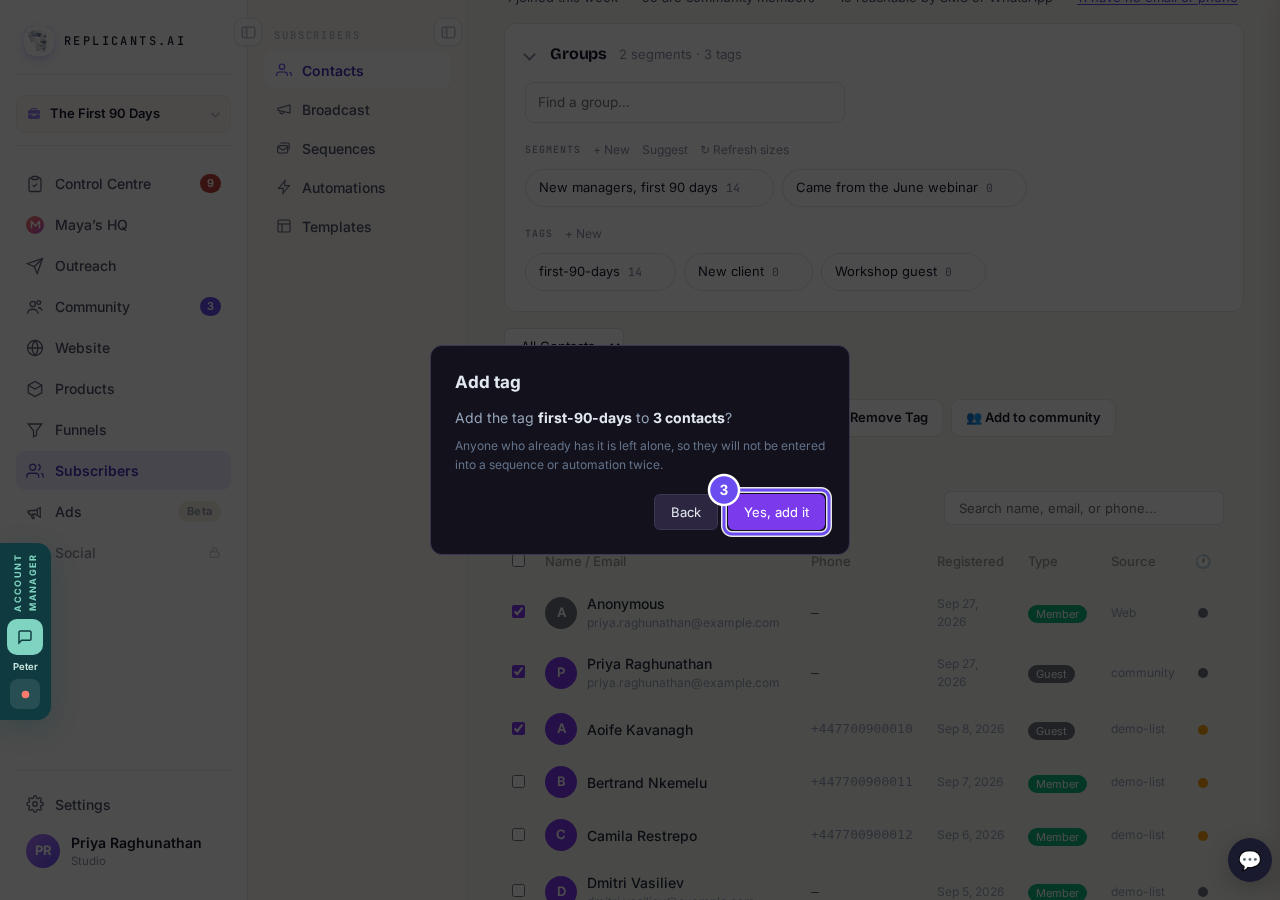Click the Community people icon

coord(35,307)
